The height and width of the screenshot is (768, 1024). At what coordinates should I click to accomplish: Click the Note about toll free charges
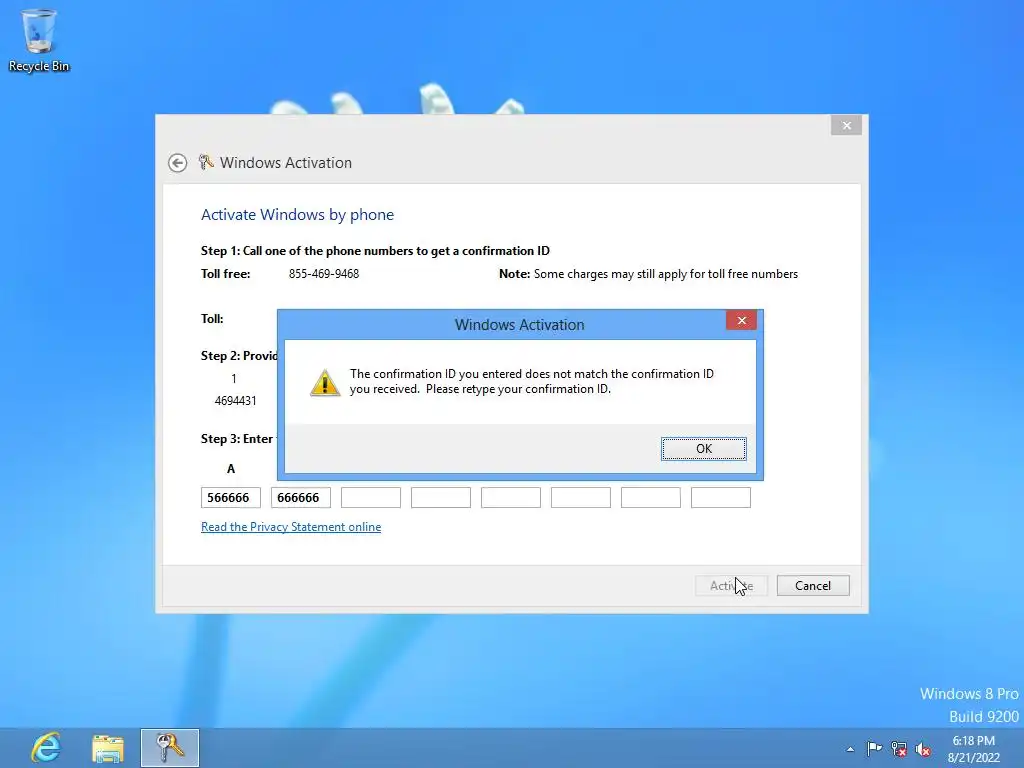pyautogui.click(x=648, y=274)
